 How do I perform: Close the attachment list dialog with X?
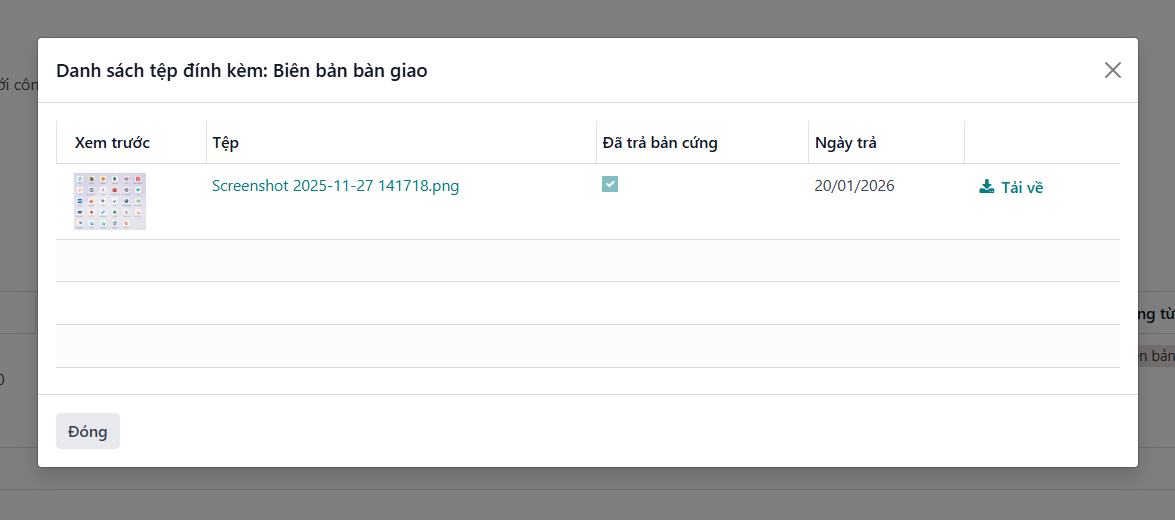(1113, 70)
